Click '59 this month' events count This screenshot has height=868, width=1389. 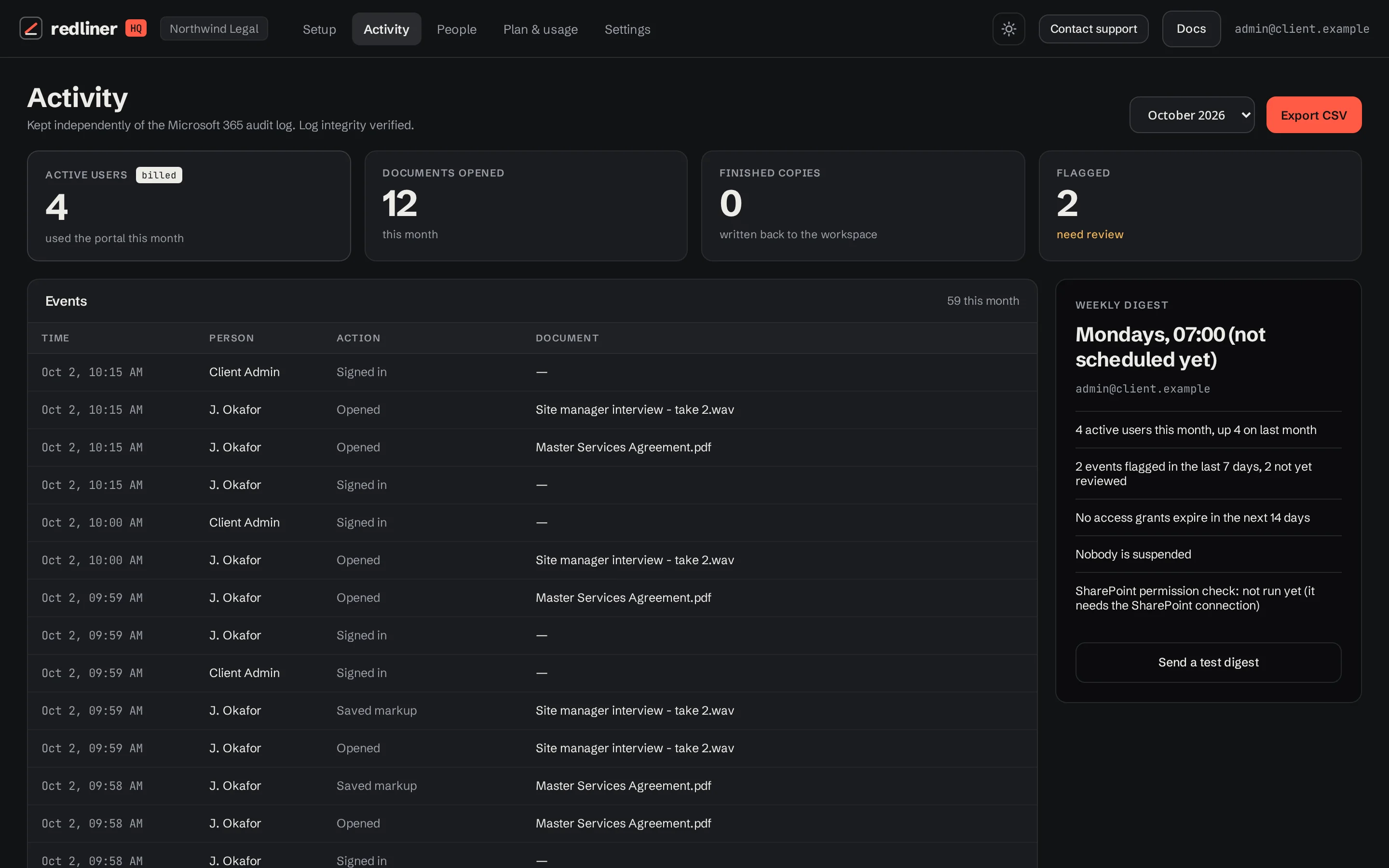click(982, 301)
